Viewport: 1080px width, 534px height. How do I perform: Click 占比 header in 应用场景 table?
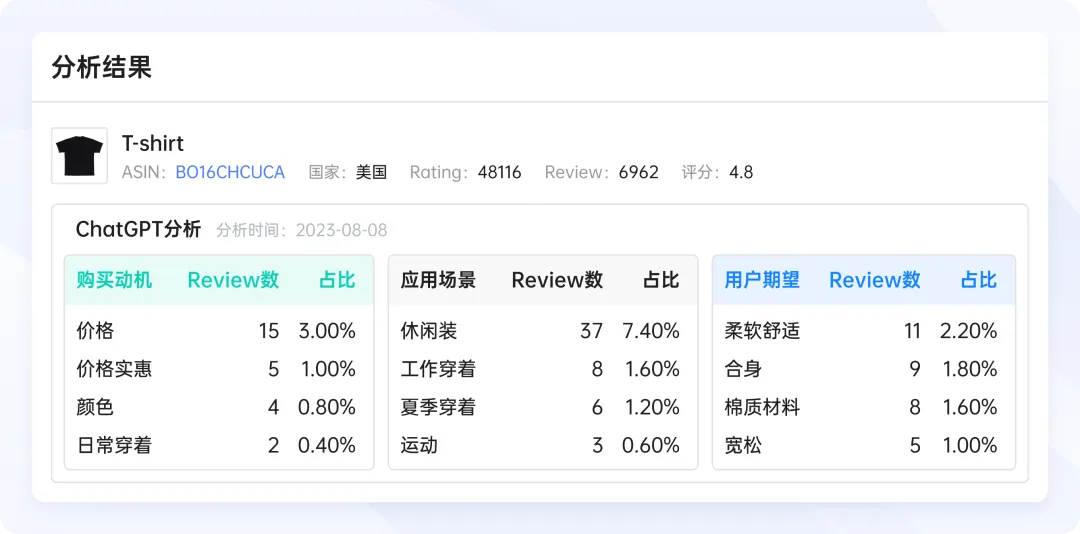[x=661, y=280]
